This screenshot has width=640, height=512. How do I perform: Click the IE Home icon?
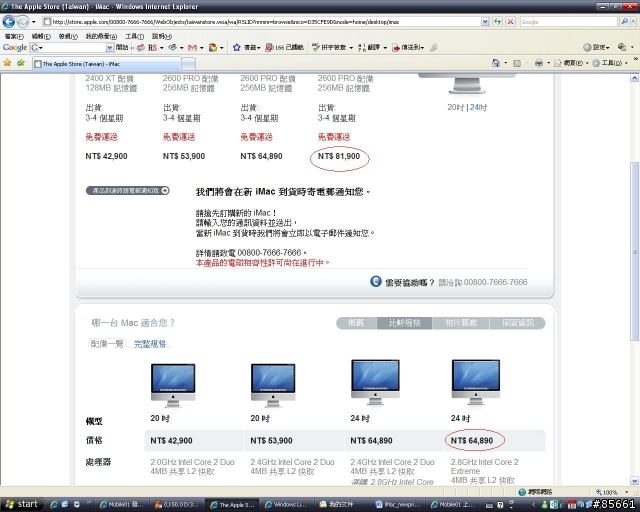click(496, 63)
